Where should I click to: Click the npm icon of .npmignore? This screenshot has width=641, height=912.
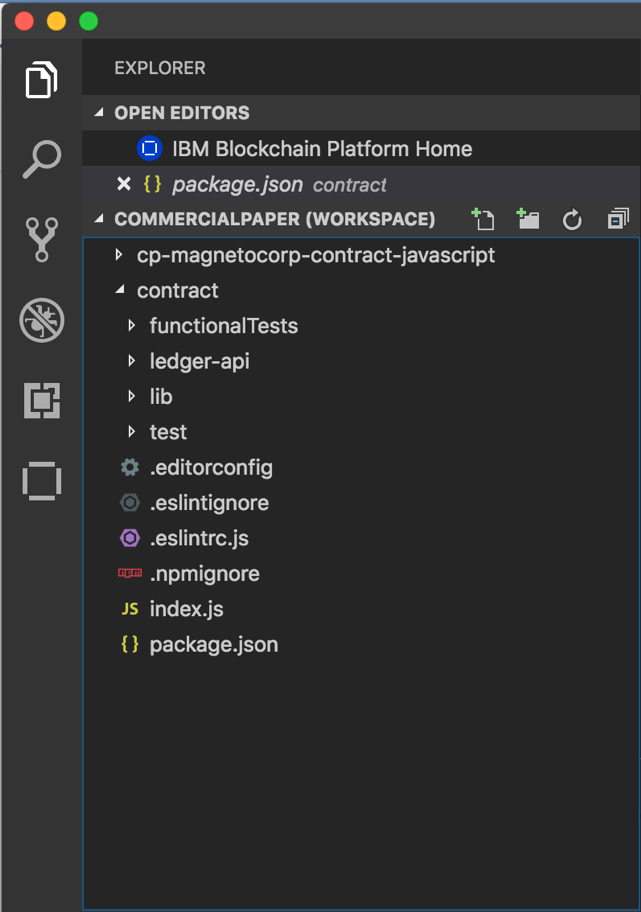[130, 573]
